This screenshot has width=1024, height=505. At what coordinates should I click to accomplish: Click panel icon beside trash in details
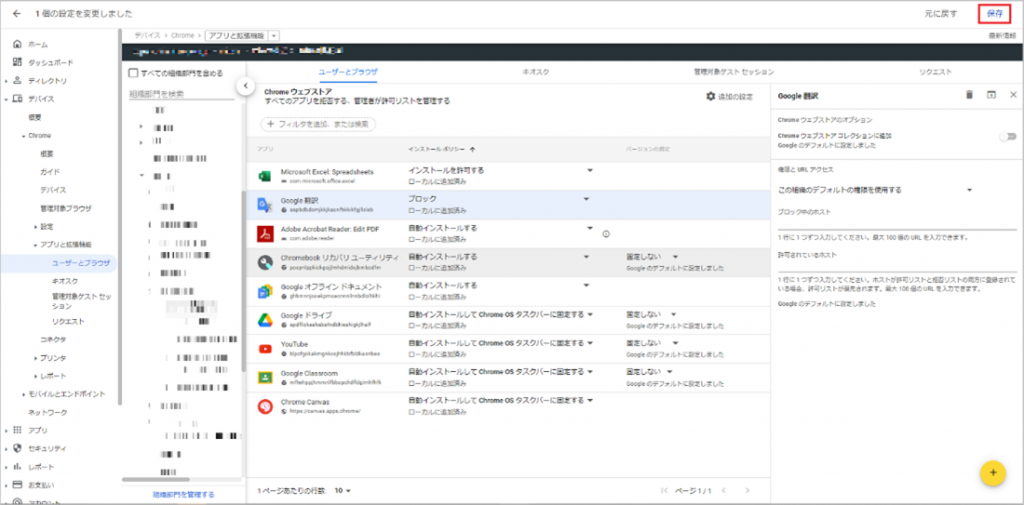click(x=991, y=95)
